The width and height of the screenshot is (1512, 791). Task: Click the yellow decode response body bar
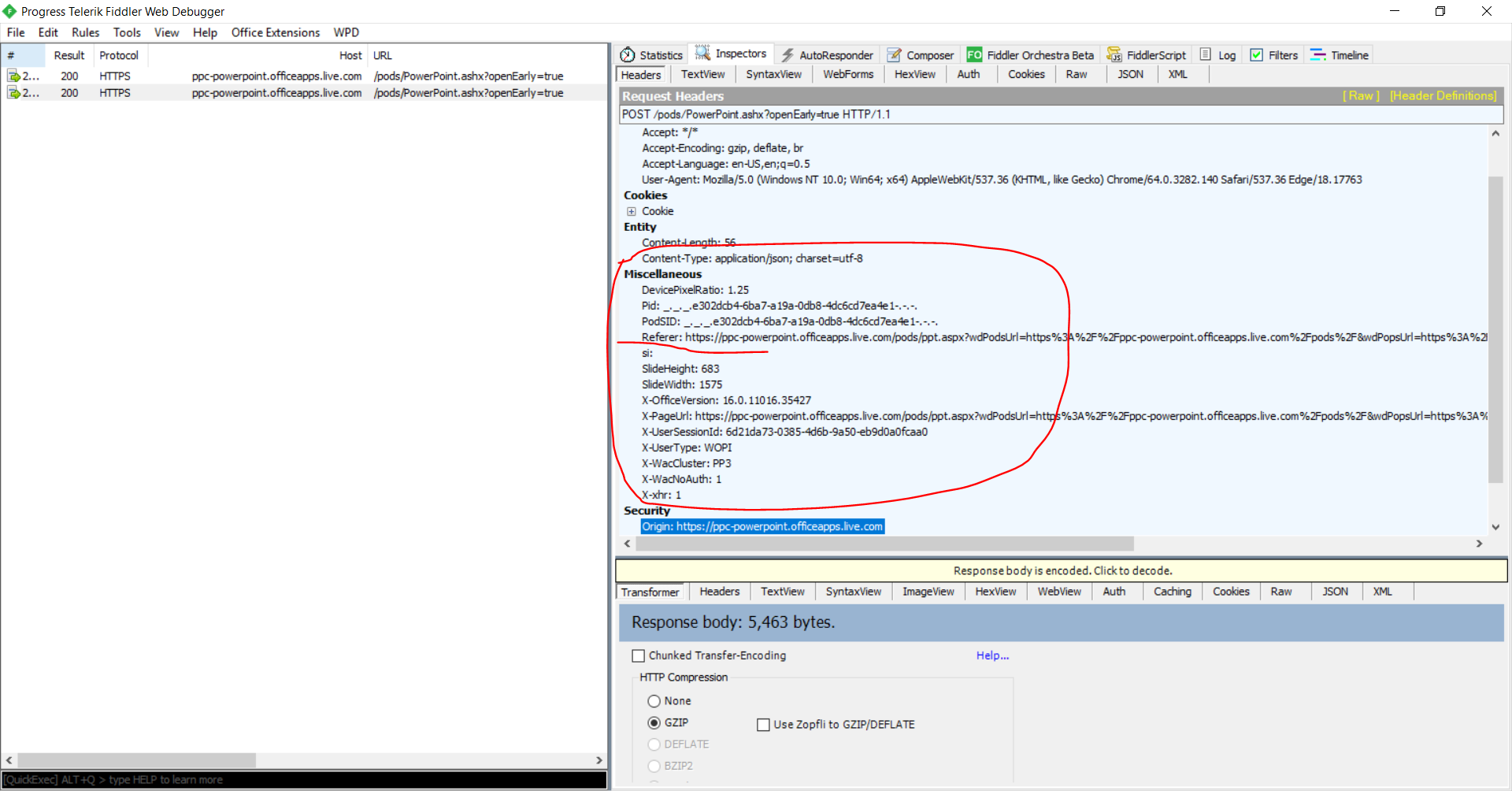1062,570
